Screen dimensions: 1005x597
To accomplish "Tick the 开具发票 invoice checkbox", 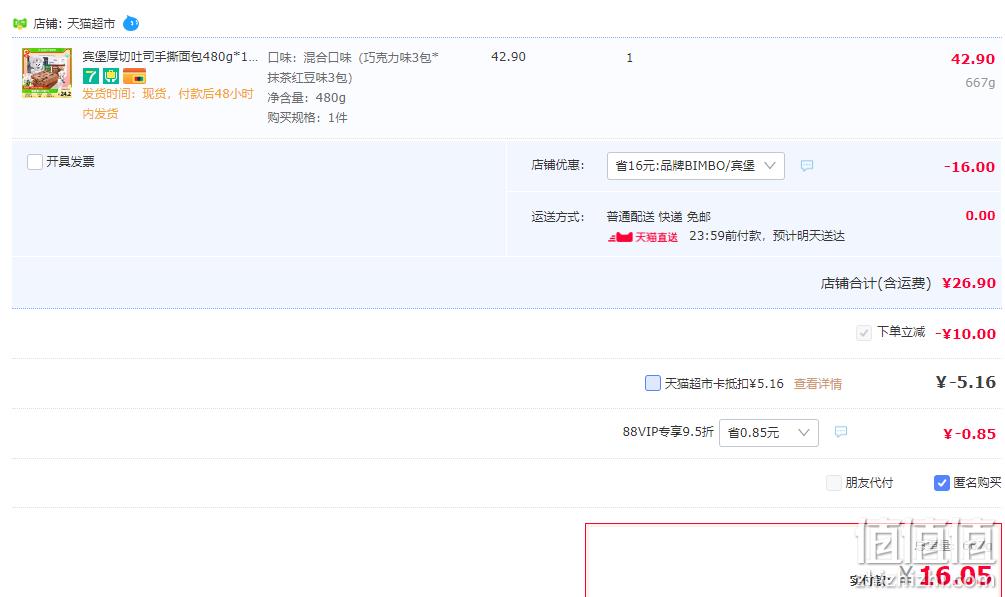I will [35, 162].
